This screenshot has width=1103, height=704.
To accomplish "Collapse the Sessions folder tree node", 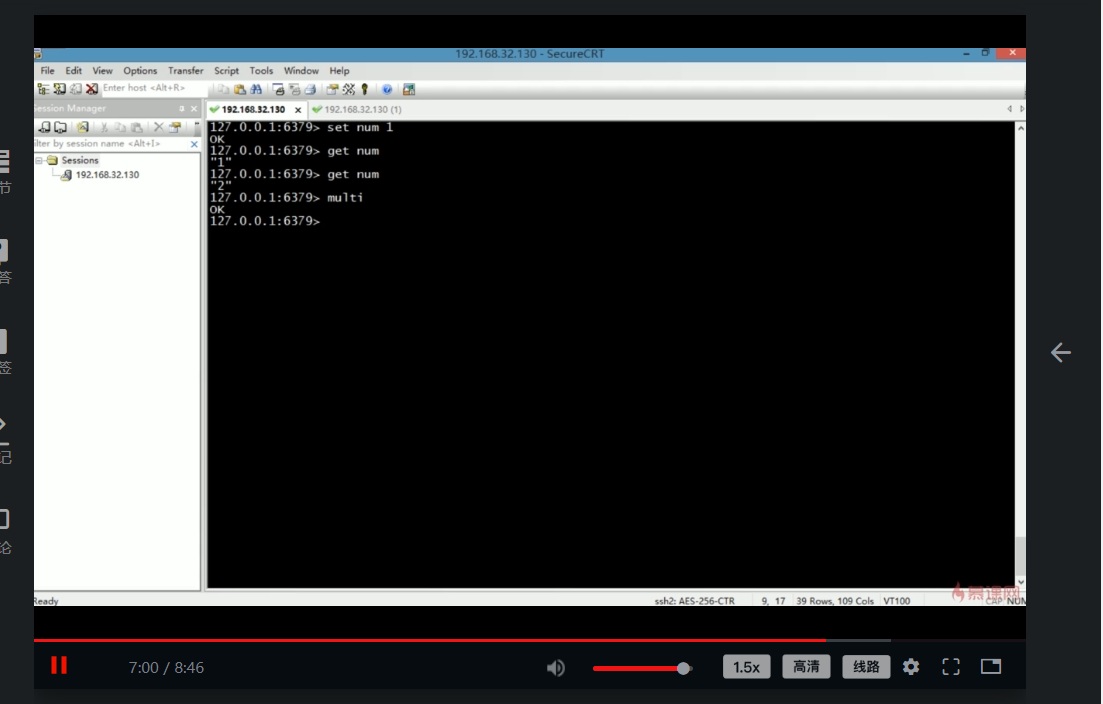I will point(39,160).
